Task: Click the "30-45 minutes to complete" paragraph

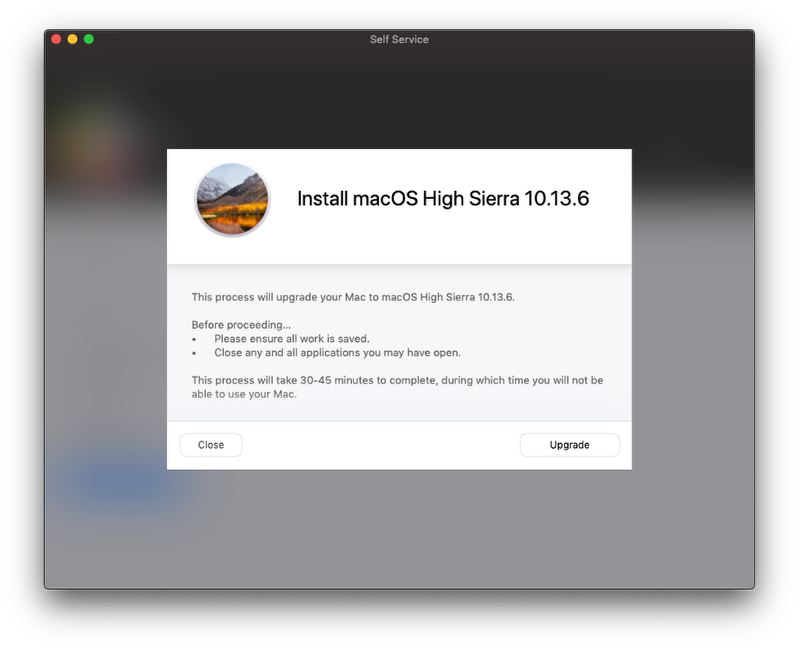Action: click(397, 387)
